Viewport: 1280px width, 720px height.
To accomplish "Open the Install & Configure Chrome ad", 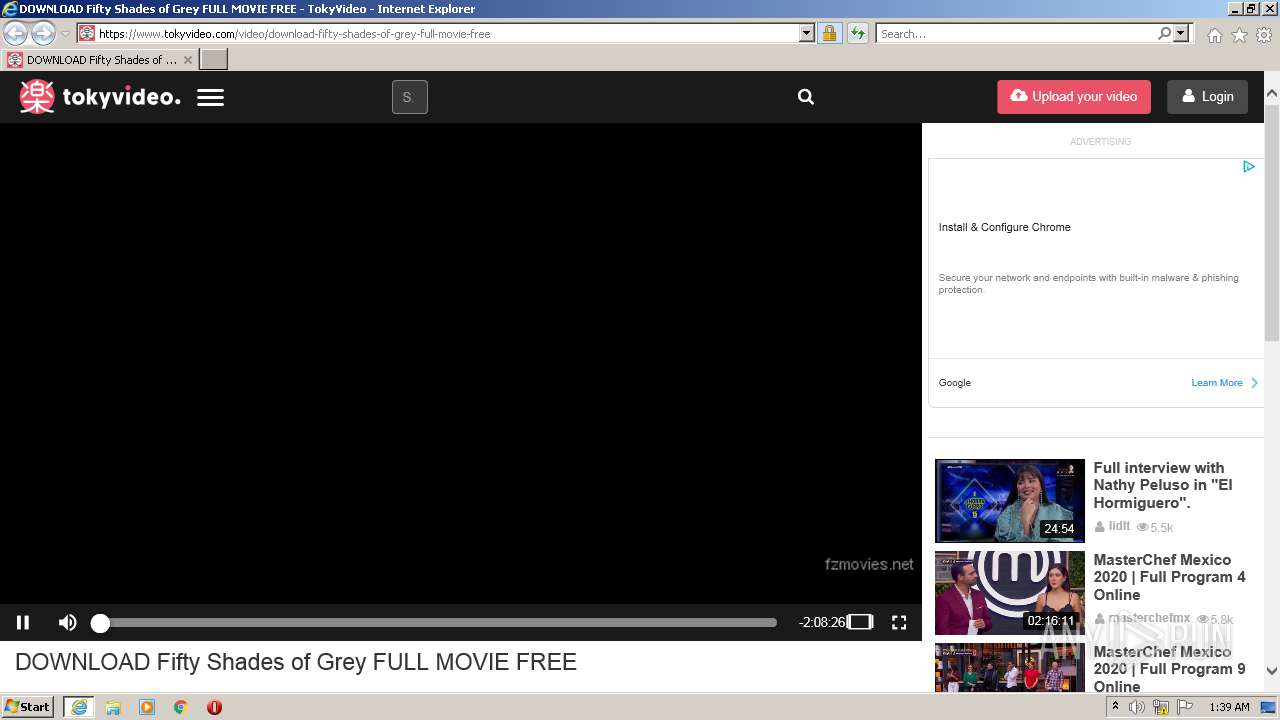I will point(1004,227).
